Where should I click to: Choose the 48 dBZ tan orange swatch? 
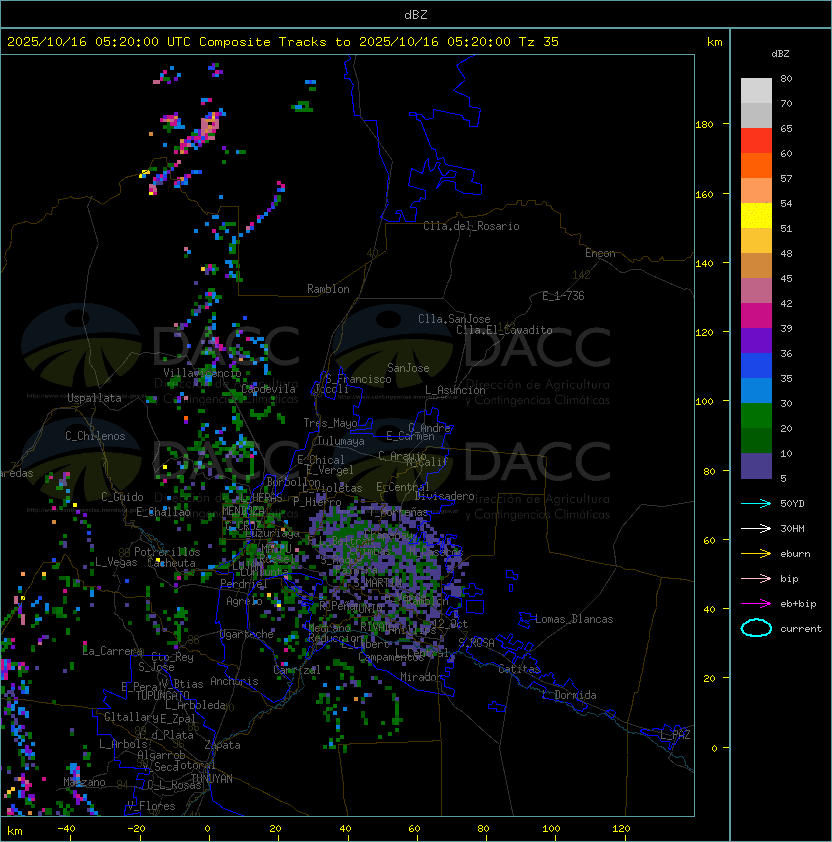(756, 265)
